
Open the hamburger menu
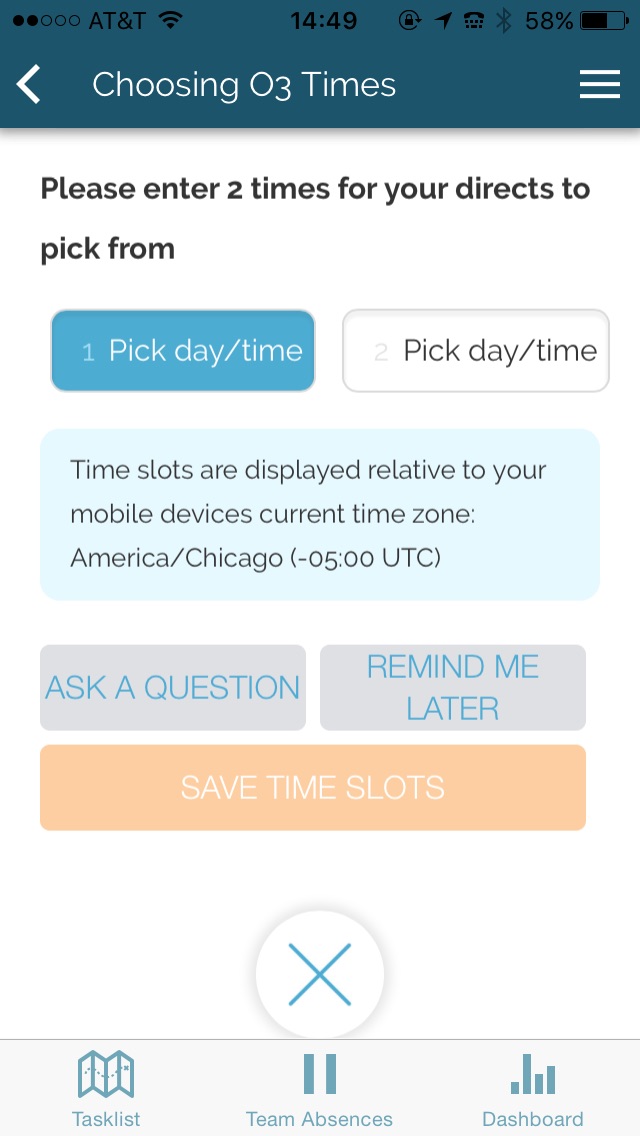(x=599, y=85)
